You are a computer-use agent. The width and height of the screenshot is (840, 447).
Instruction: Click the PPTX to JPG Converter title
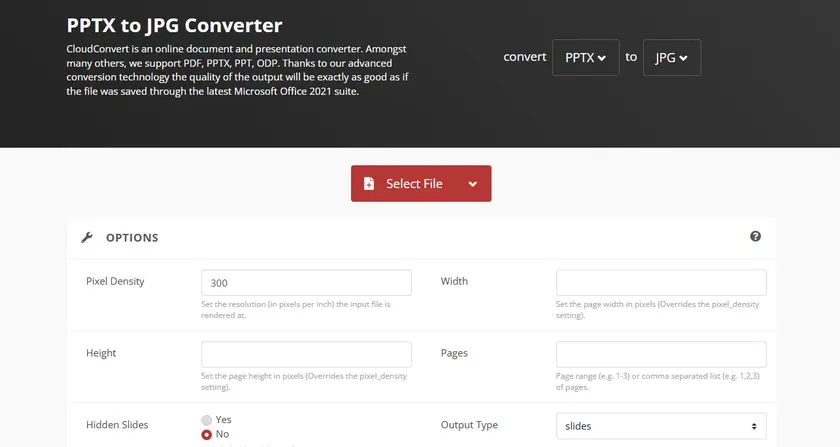click(174, 25)
